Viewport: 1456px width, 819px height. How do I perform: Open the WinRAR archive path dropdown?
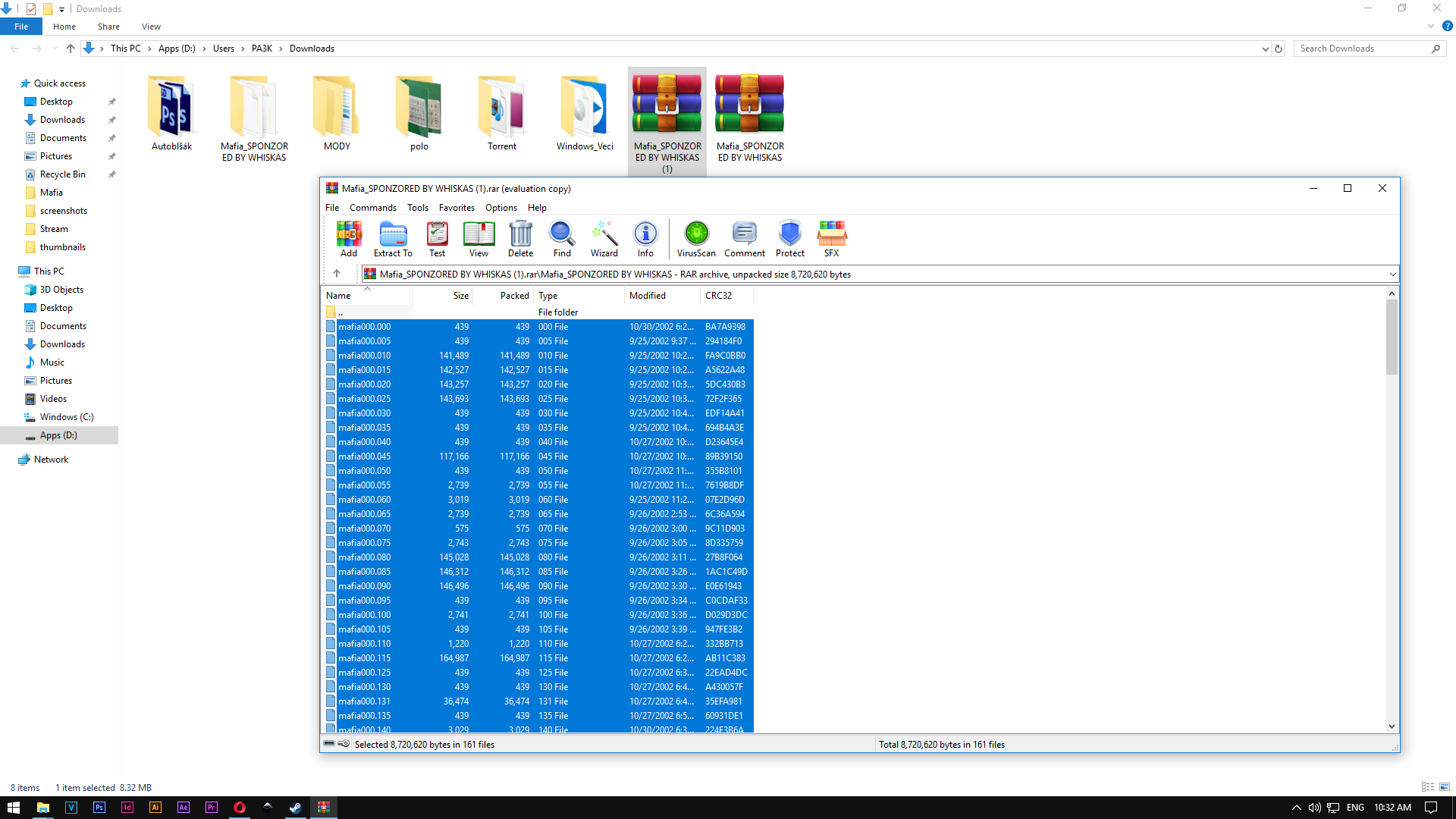click(1392, 275)
